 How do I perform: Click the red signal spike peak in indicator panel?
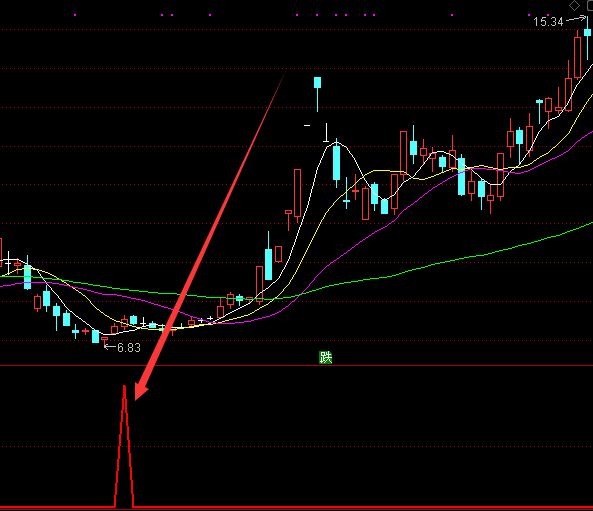[x=124, y=387]
